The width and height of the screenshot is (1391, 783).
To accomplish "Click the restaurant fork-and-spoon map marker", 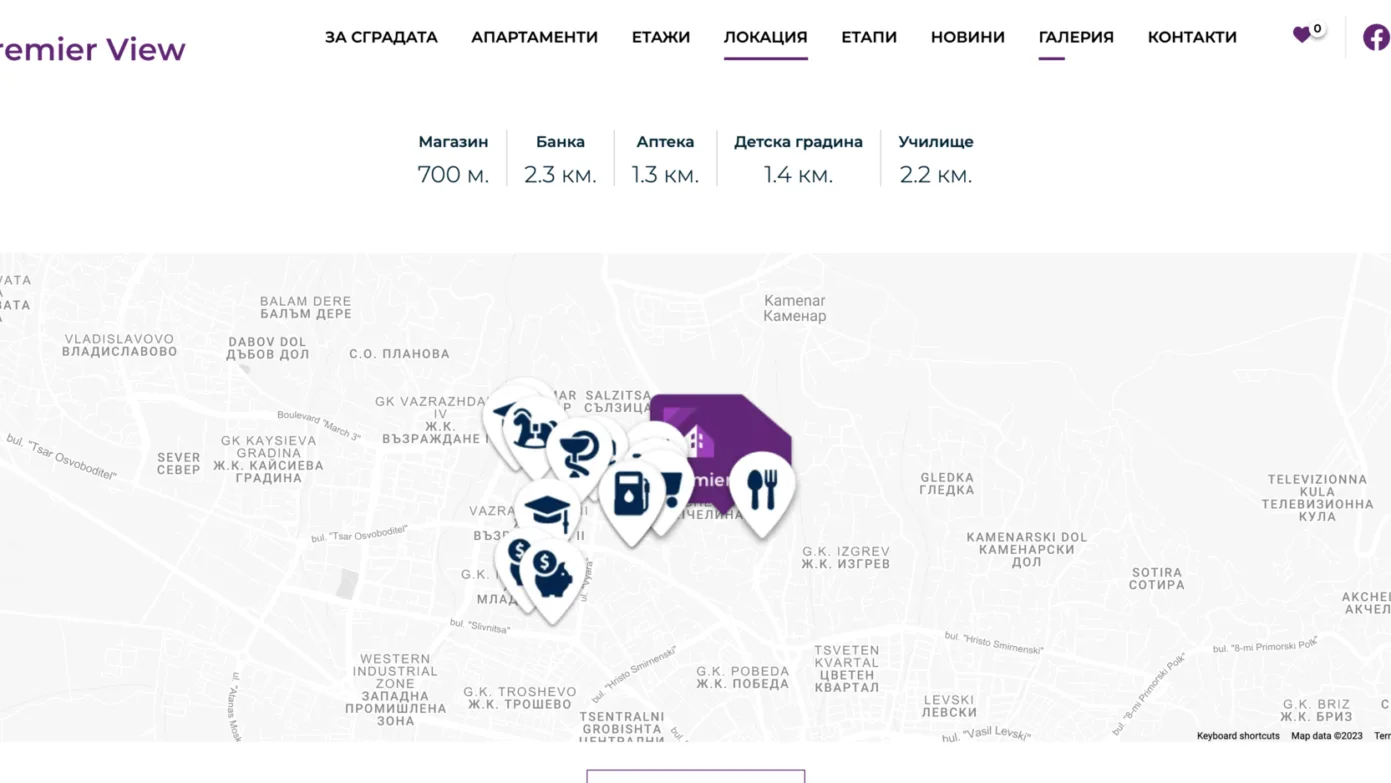I will tap(762, 489).
